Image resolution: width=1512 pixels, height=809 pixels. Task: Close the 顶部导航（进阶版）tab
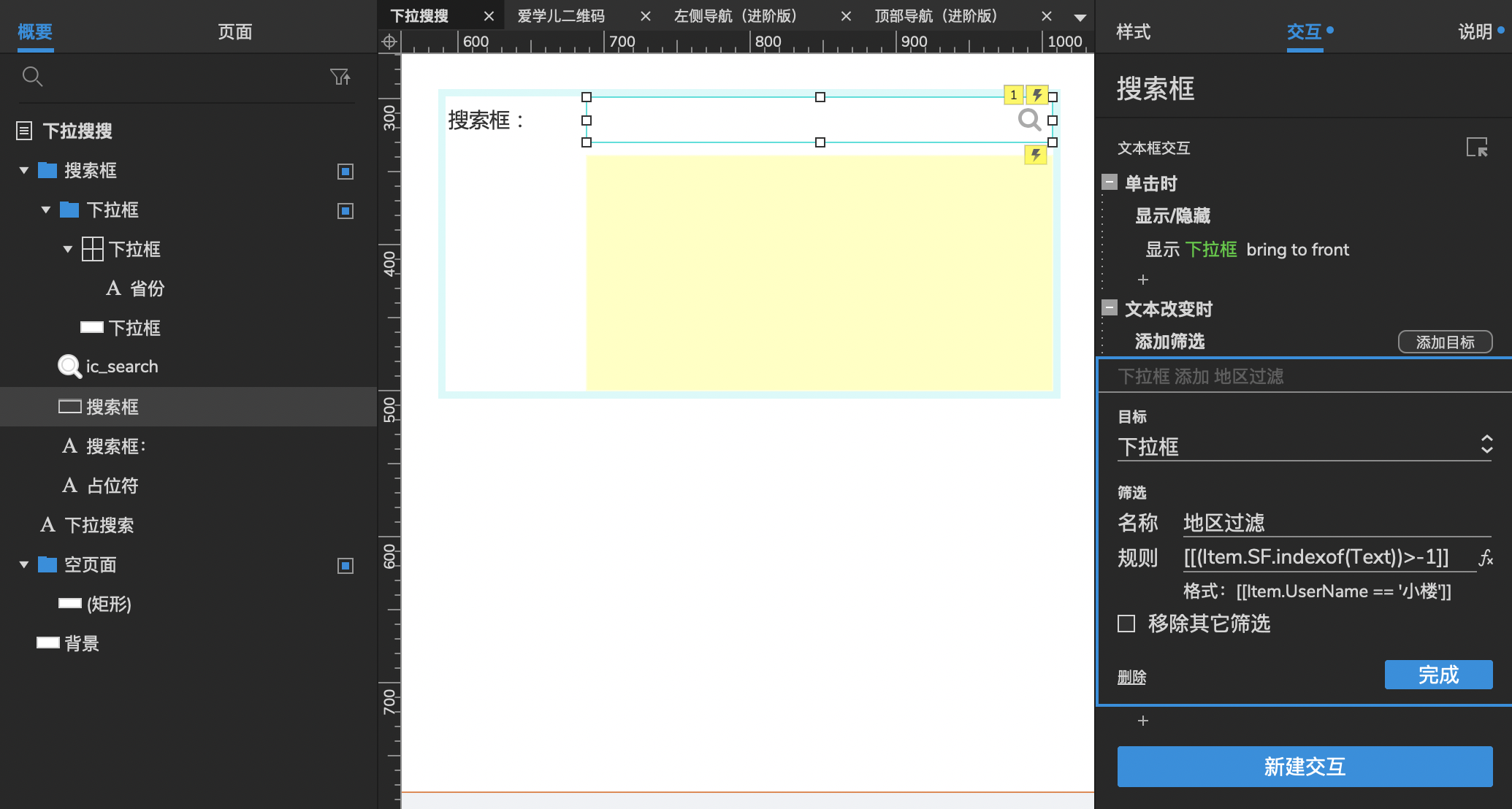[1047, 16]
